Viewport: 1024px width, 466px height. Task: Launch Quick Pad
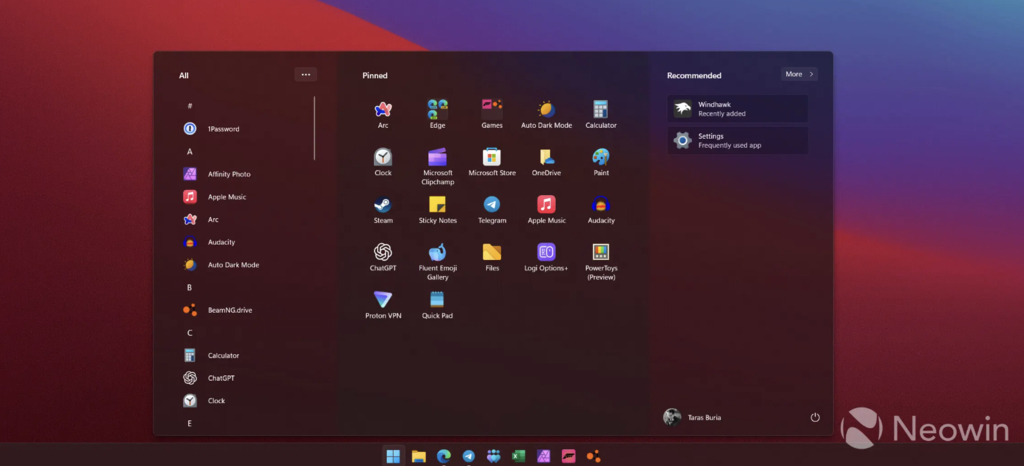coord(438,305)
